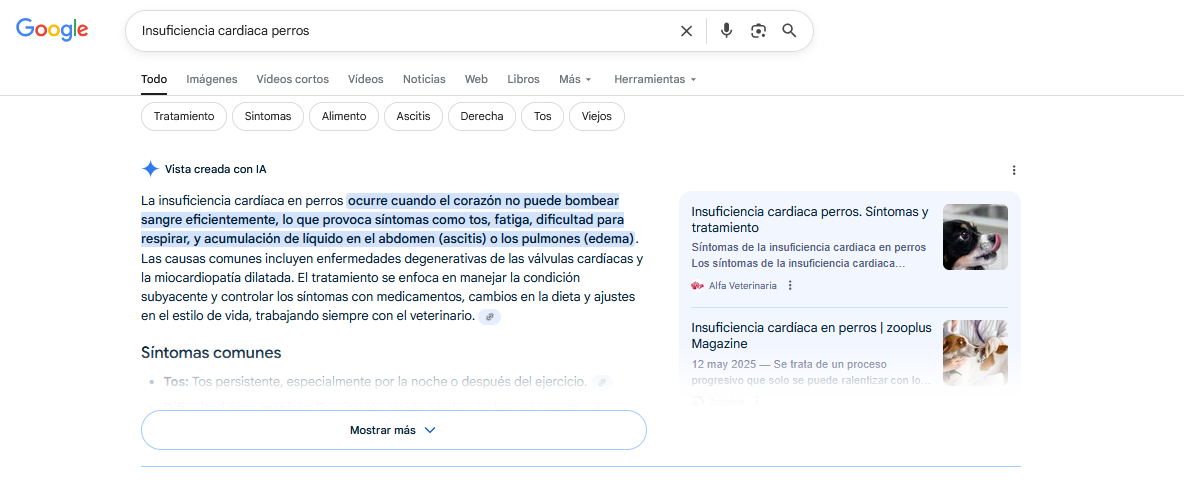The height and width of the screenshot is (484, 1184).
Task: Start voice search with the microphone icon
Action: pos(726,31)
